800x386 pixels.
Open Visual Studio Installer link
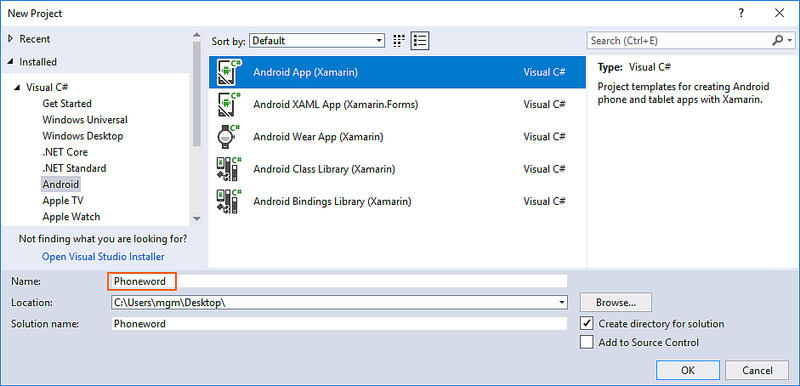coord(103,256)
